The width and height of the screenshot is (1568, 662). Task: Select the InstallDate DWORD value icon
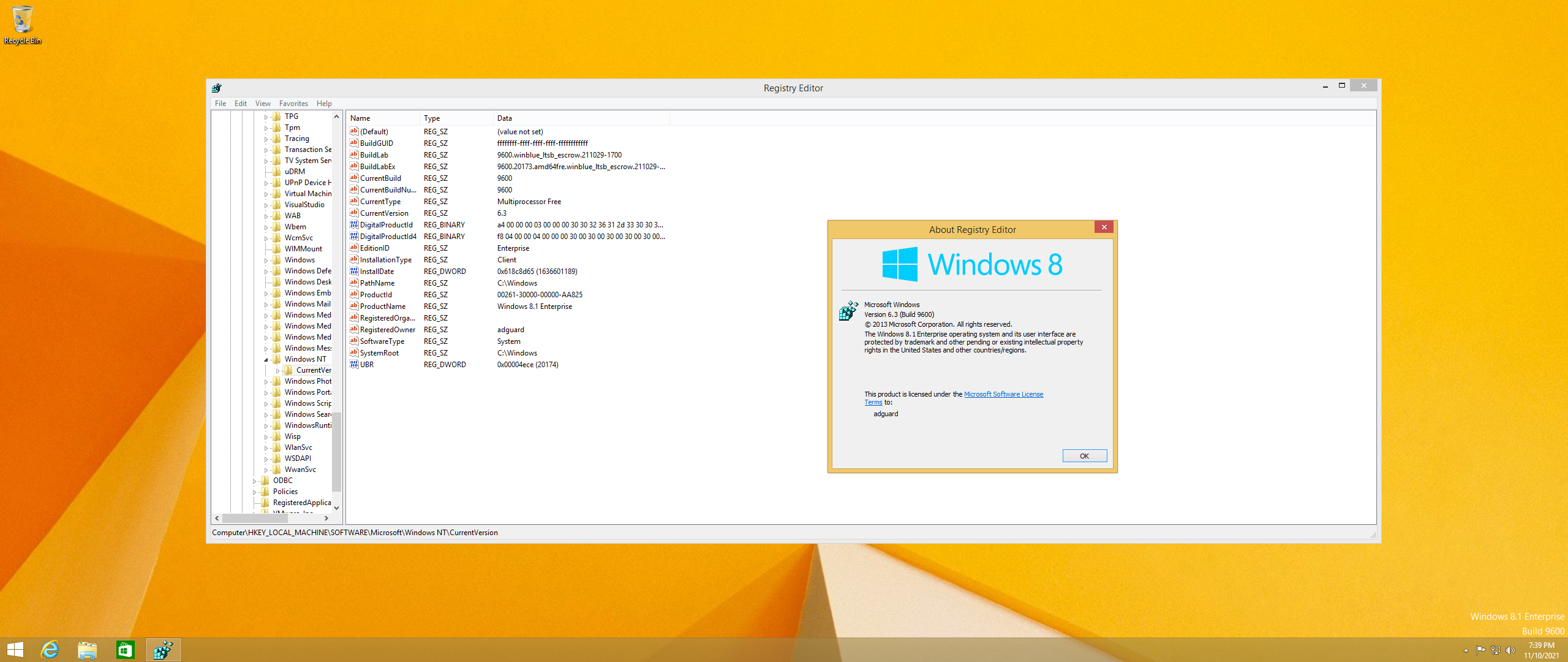point(354,271)
